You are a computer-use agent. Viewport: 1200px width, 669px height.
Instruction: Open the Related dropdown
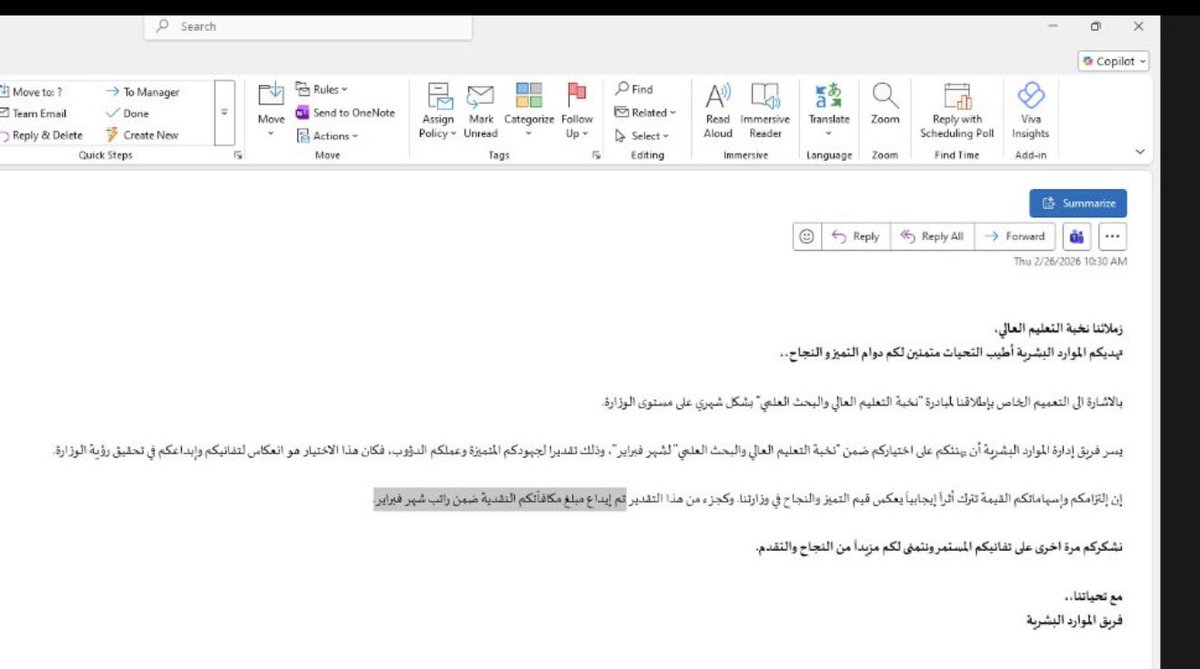click(x=646, y=113)
